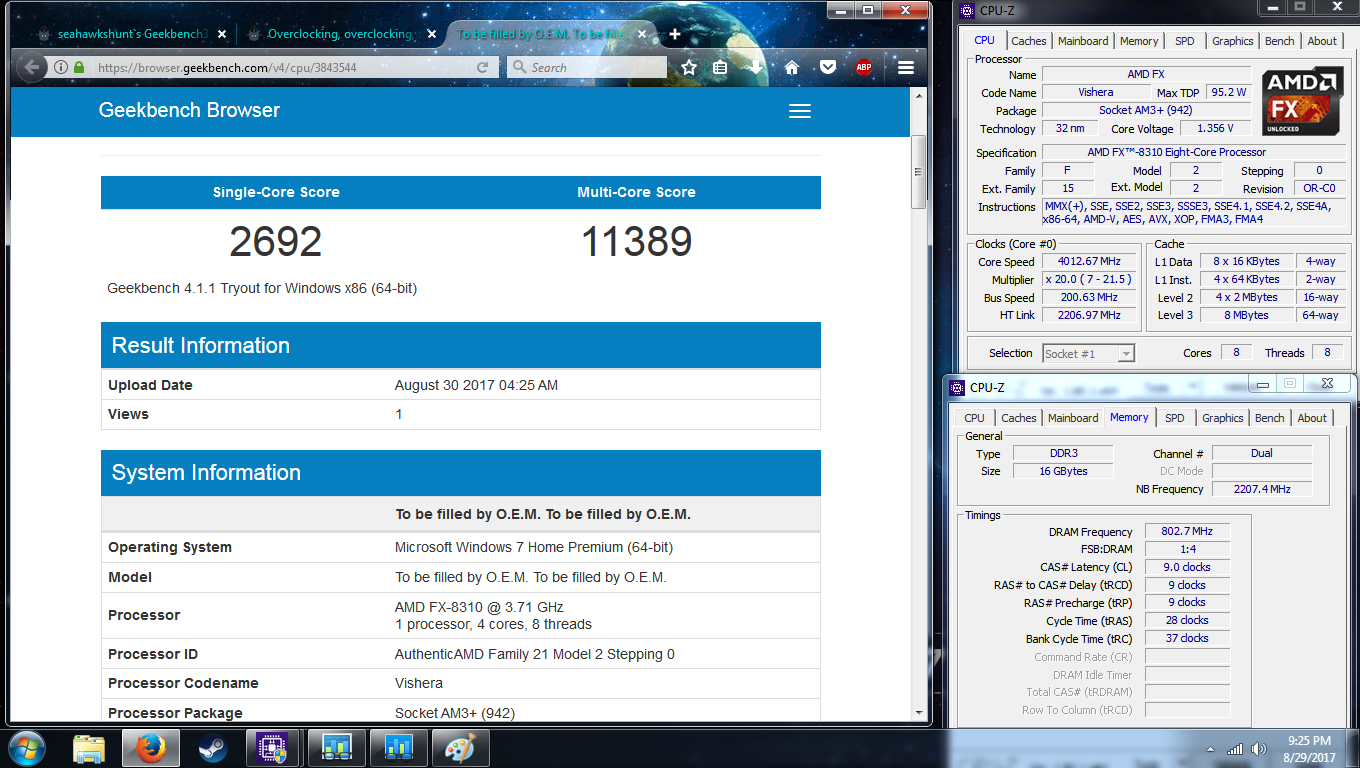
Task: Click the Geekbench Browser title link
Action: 189,110
